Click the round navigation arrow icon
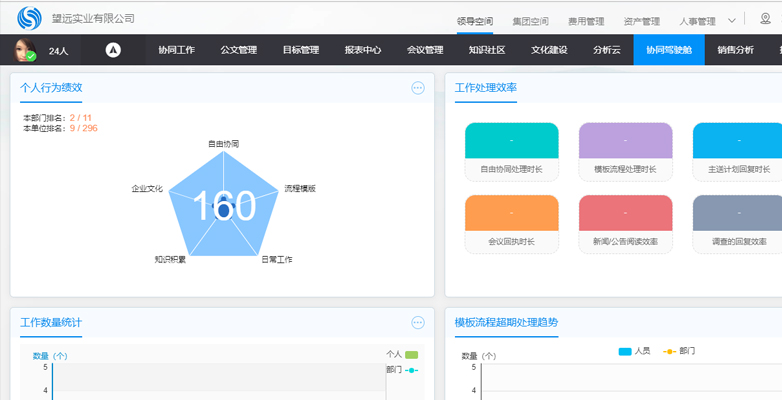 point(113,50)
